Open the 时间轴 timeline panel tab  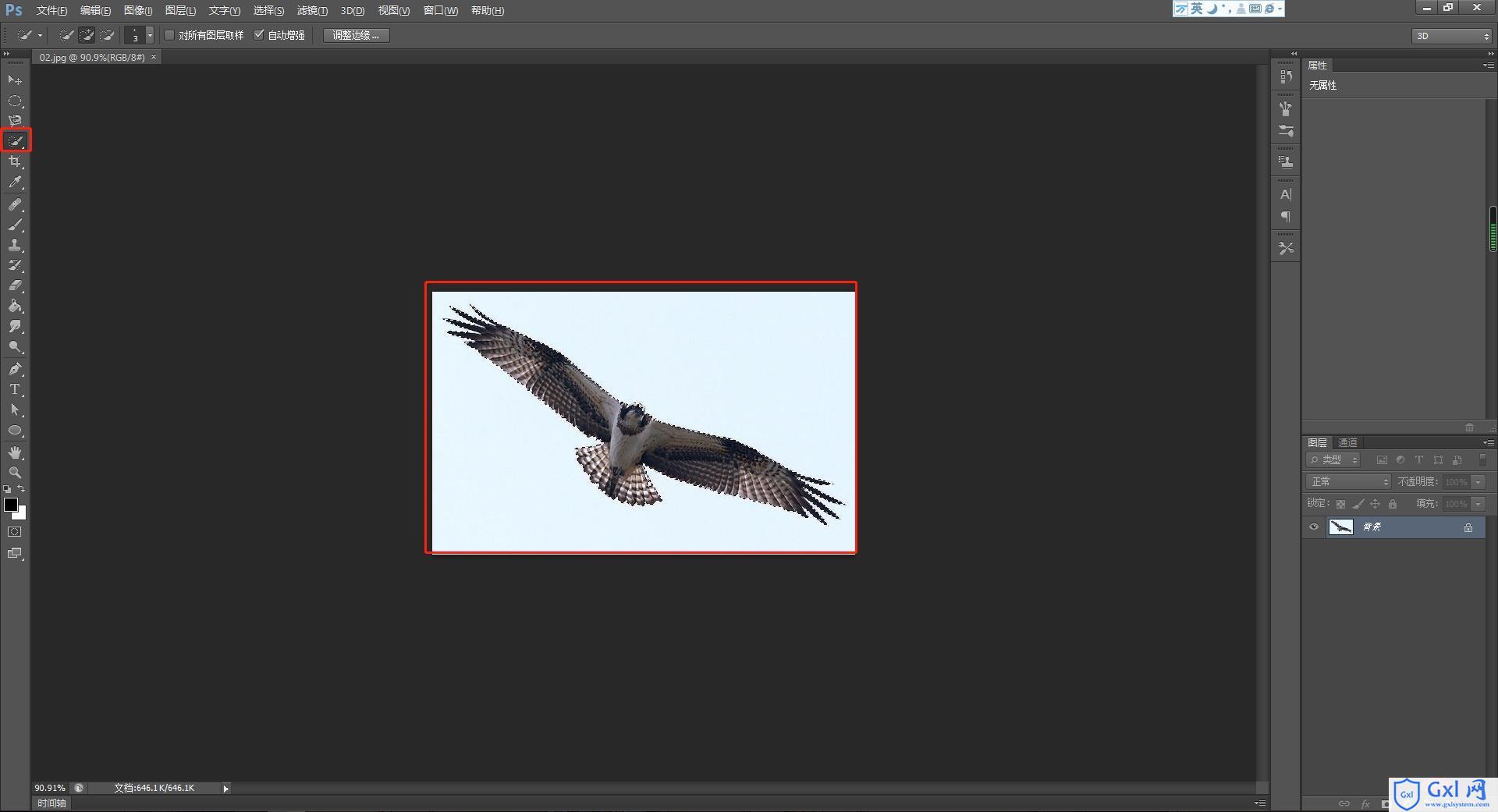[x=51, y=803]
